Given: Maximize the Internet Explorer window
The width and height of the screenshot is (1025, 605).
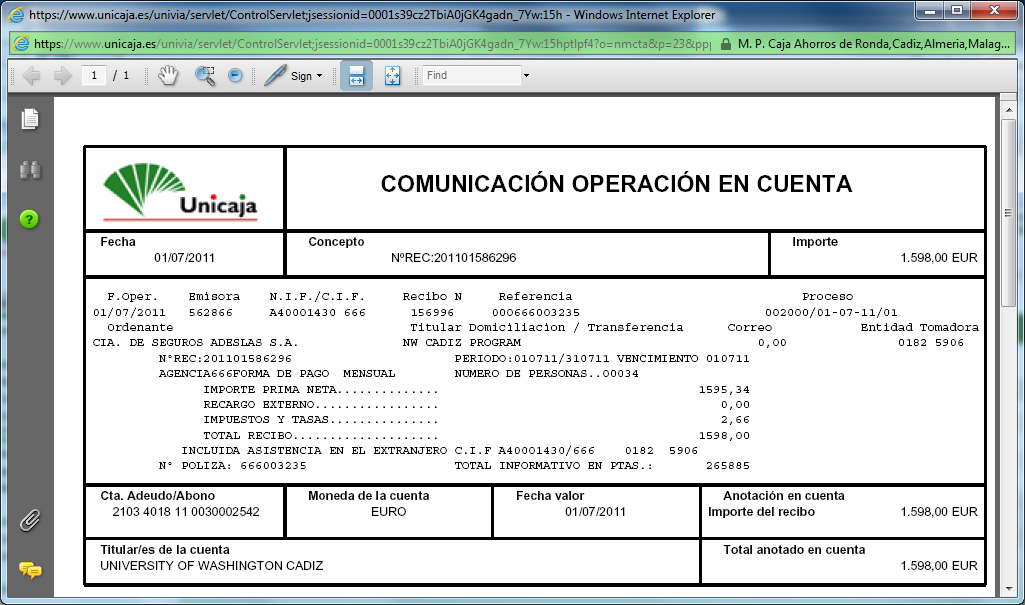Looking at the screenshot, I should (957, 10).
